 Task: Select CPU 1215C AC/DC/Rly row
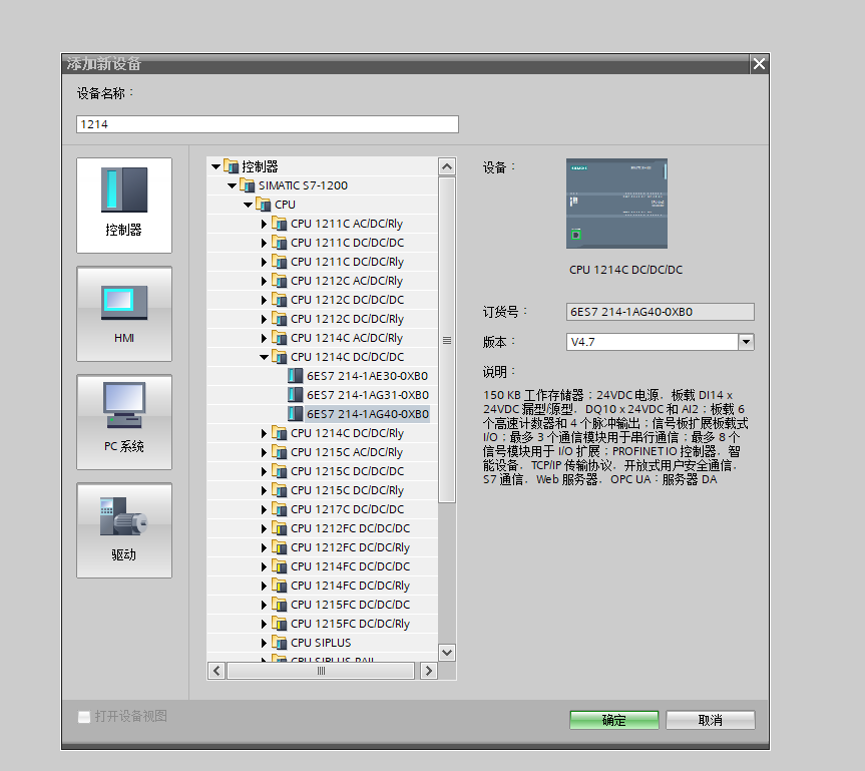click(322, 452)
